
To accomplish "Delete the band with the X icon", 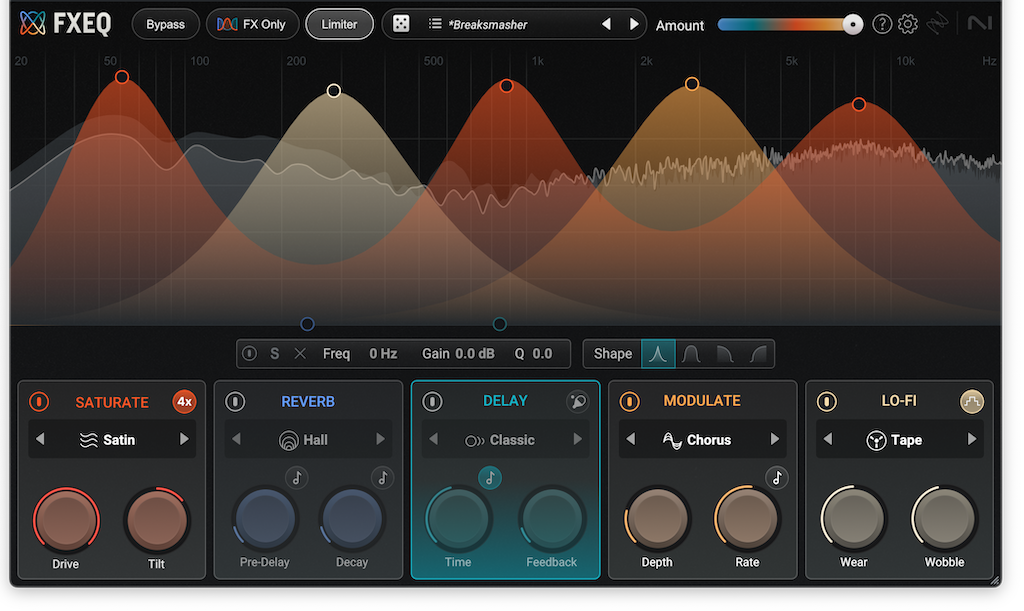I will click(x=300, y=354).
